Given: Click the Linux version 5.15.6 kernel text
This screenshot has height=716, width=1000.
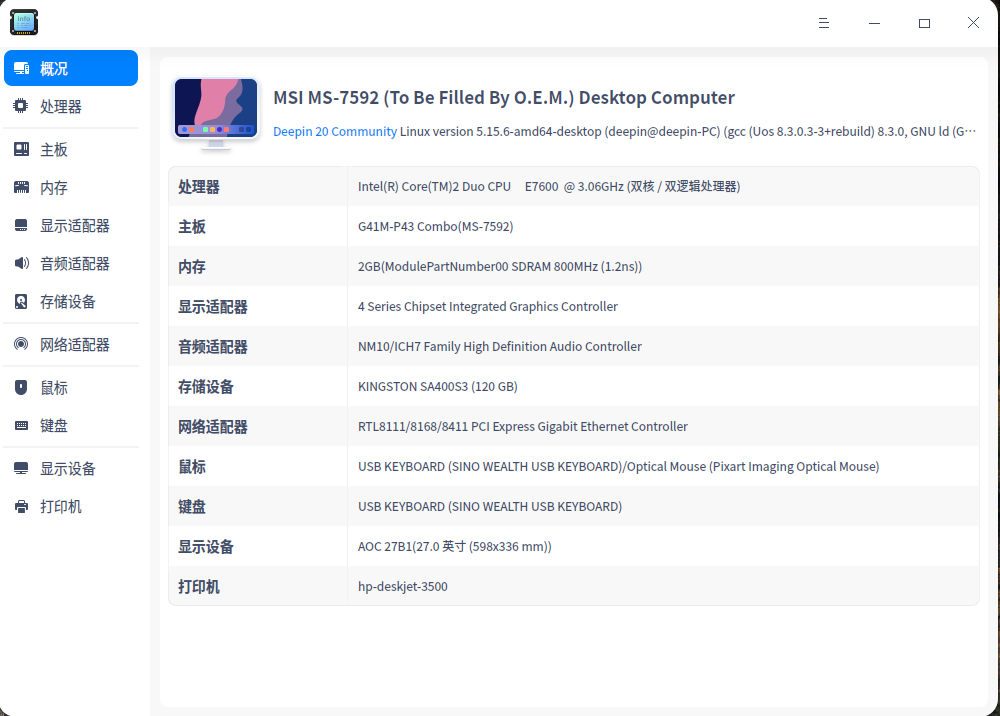Looking at the screenshot, I should 688,131.
